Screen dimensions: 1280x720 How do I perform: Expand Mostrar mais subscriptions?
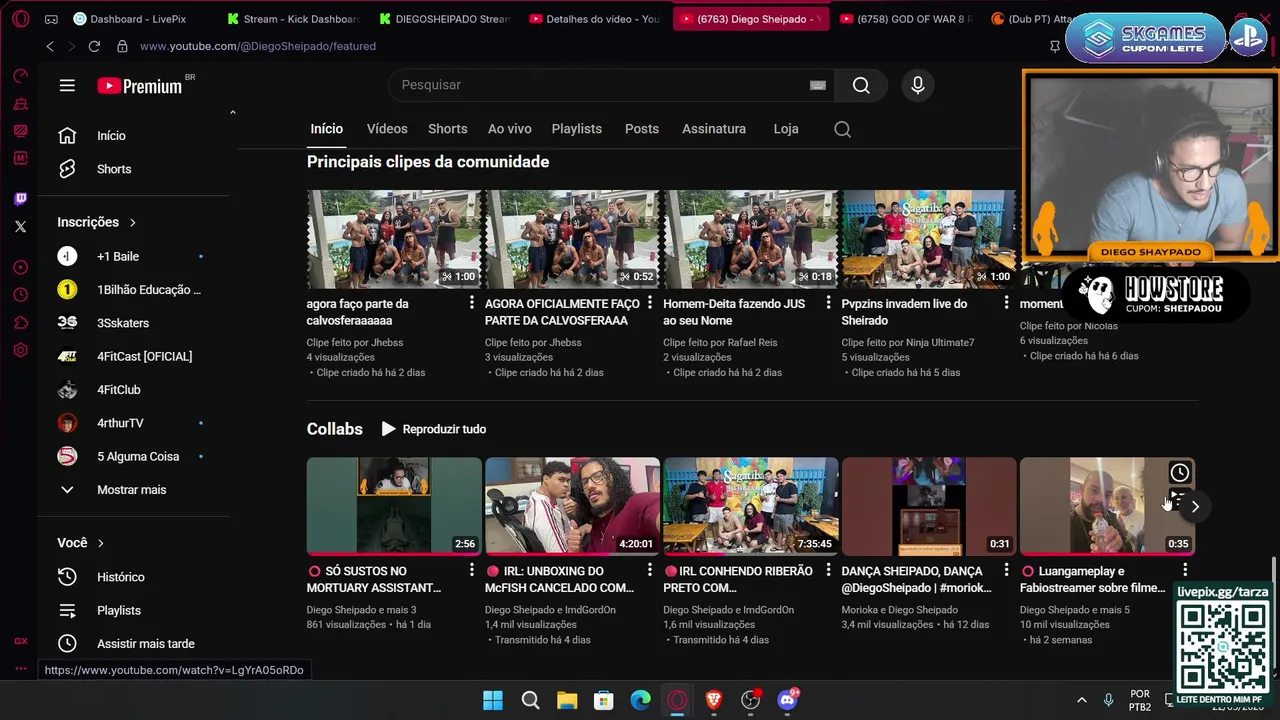pos(131,490)
